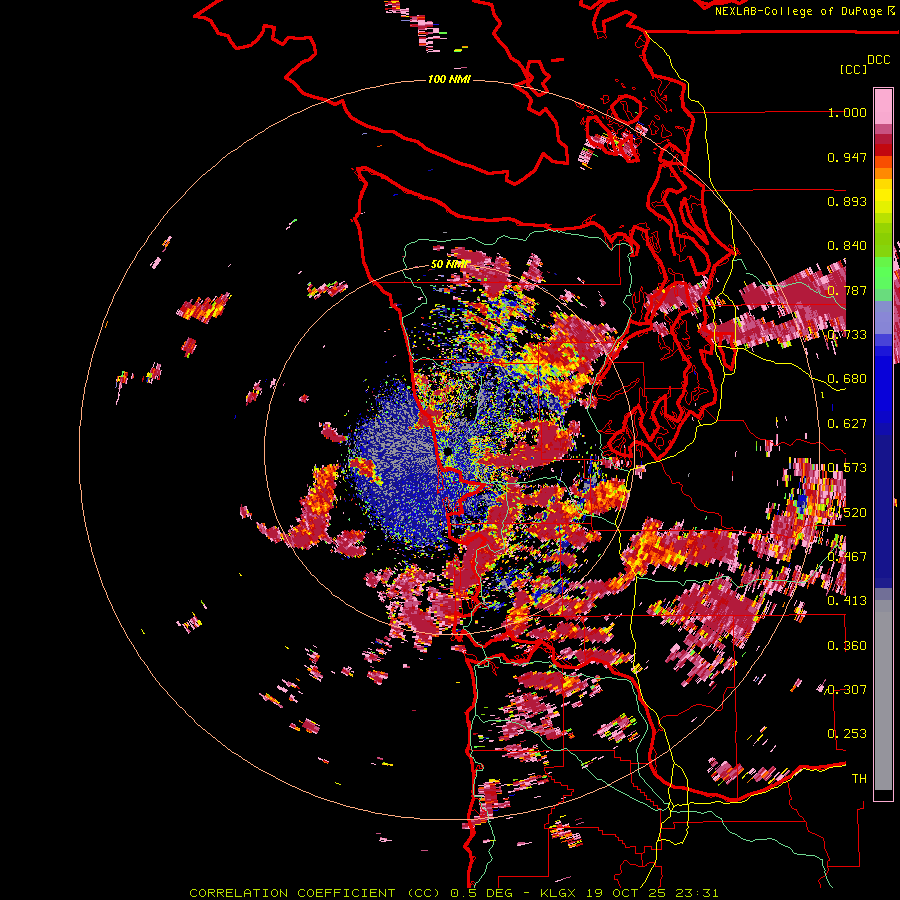
Task: Click the 0.5 DEG elevation text in the caption
Action: click(480, 893)
